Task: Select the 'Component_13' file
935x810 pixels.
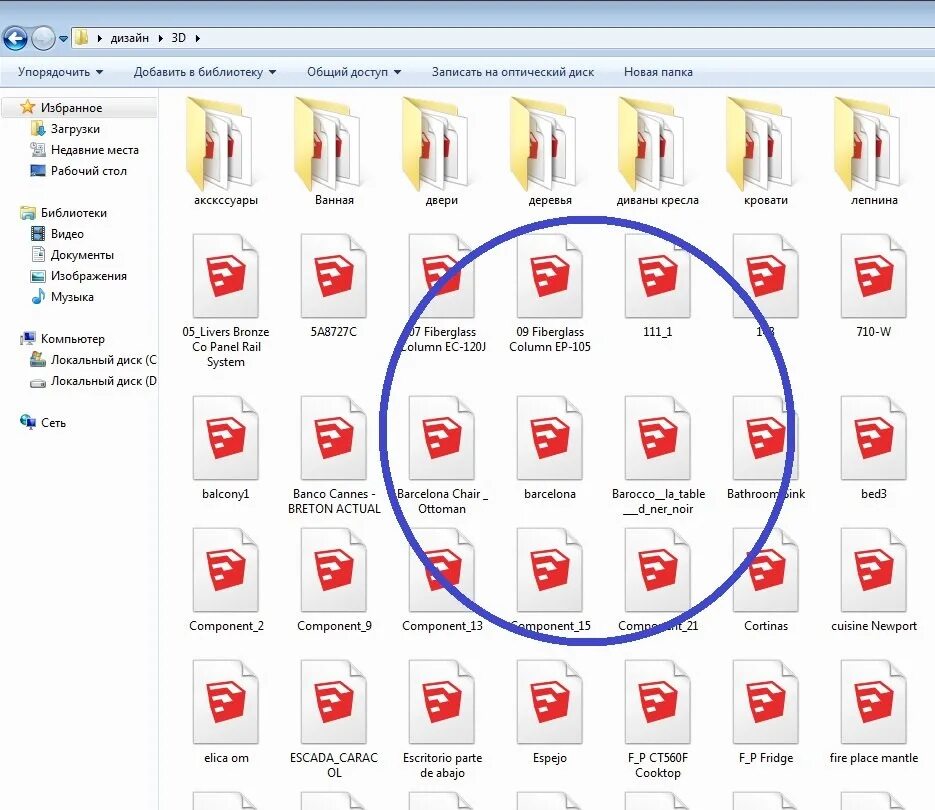Action: [x=442, y=580]
